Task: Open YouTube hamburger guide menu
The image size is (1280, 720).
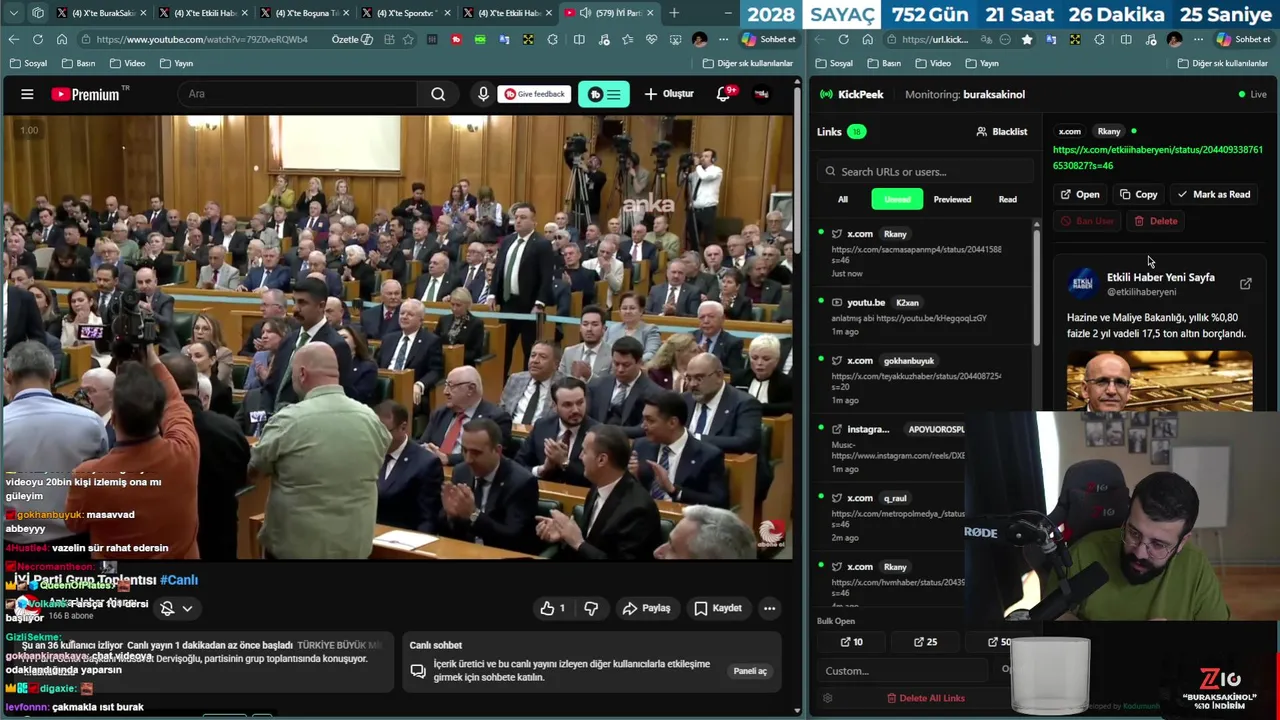Action: [x=27, y=94]
